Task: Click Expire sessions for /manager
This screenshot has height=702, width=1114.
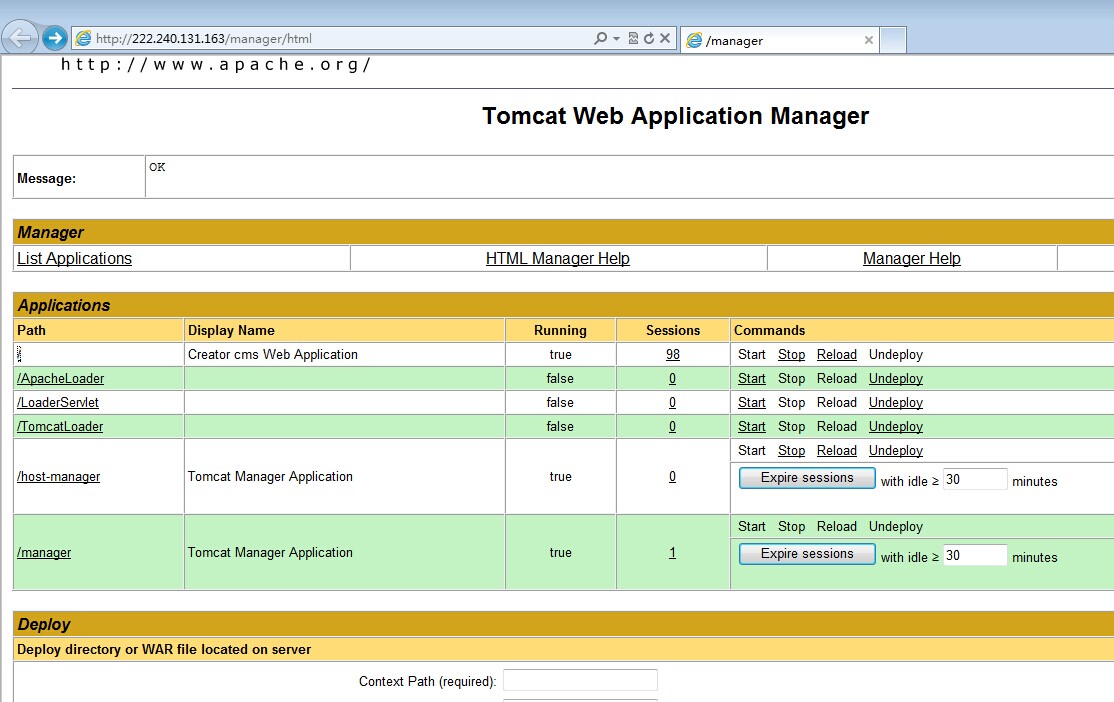Action: [807, 554]
